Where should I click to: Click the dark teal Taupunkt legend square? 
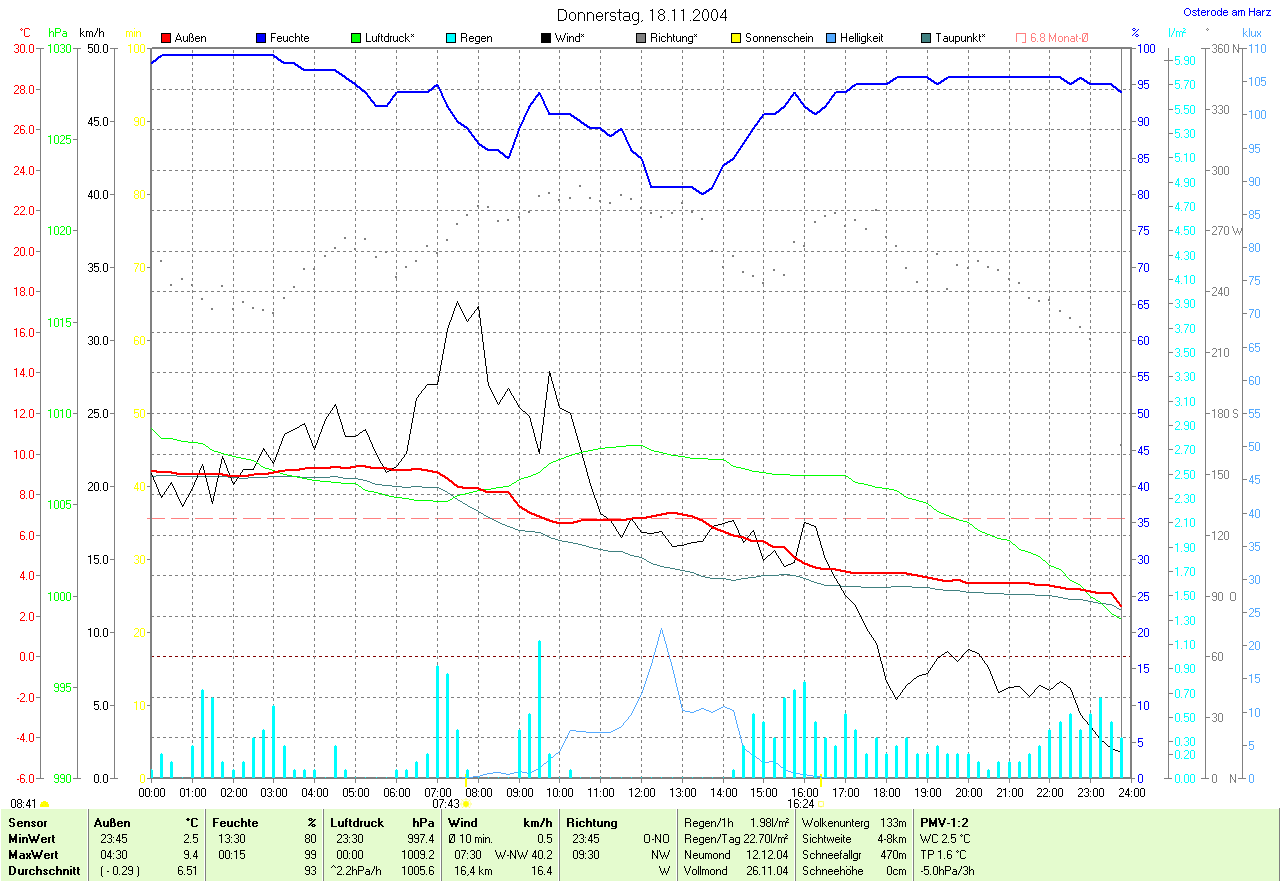pyautogui.click(x=926, y=38)
